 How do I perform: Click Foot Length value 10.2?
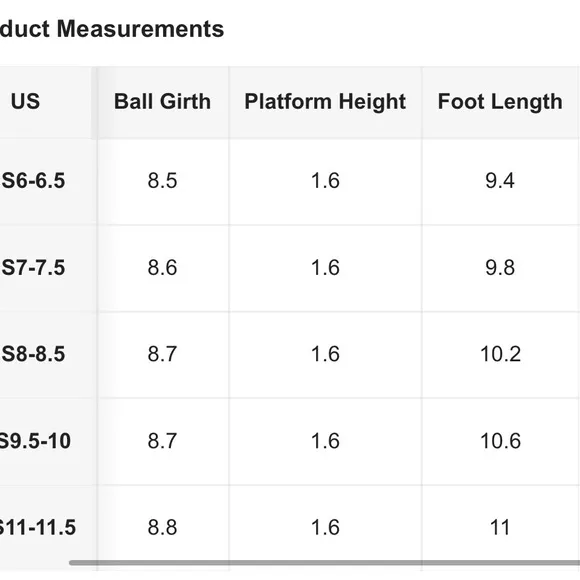(x=500, y=354)
